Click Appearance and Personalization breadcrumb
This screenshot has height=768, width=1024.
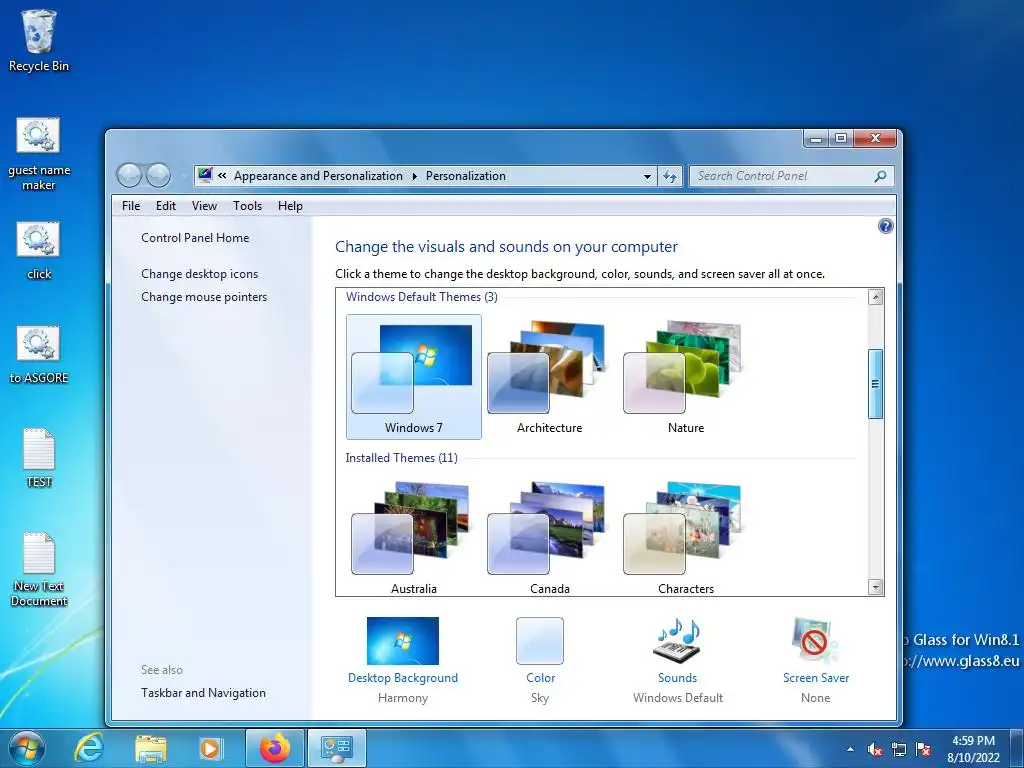(318, 176)
